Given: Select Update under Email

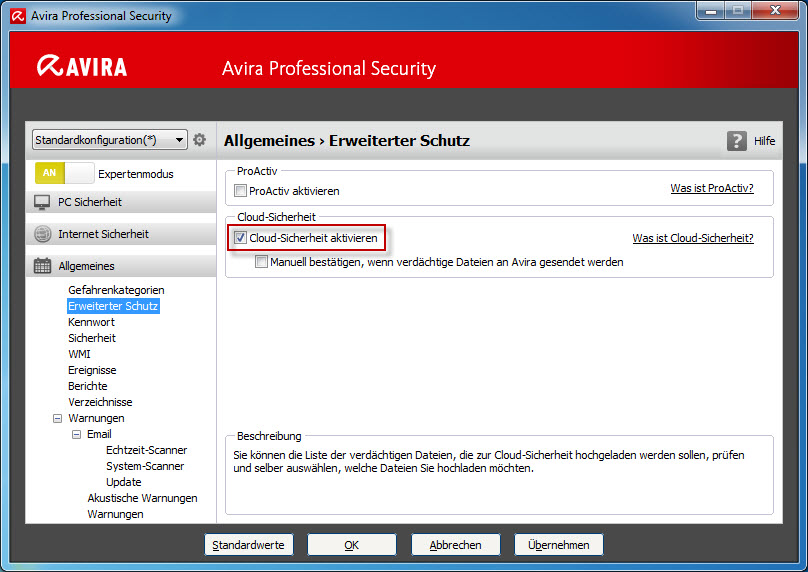Looking at the screenshot, I should [123, 482].
